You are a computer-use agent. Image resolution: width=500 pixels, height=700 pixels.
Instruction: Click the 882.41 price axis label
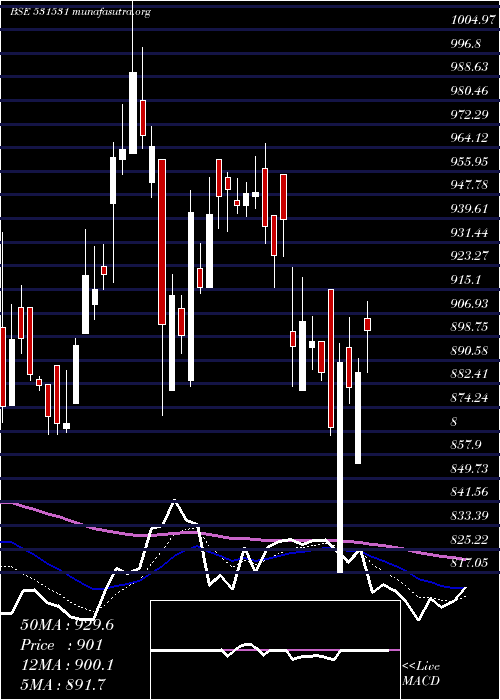pos(470,374)
